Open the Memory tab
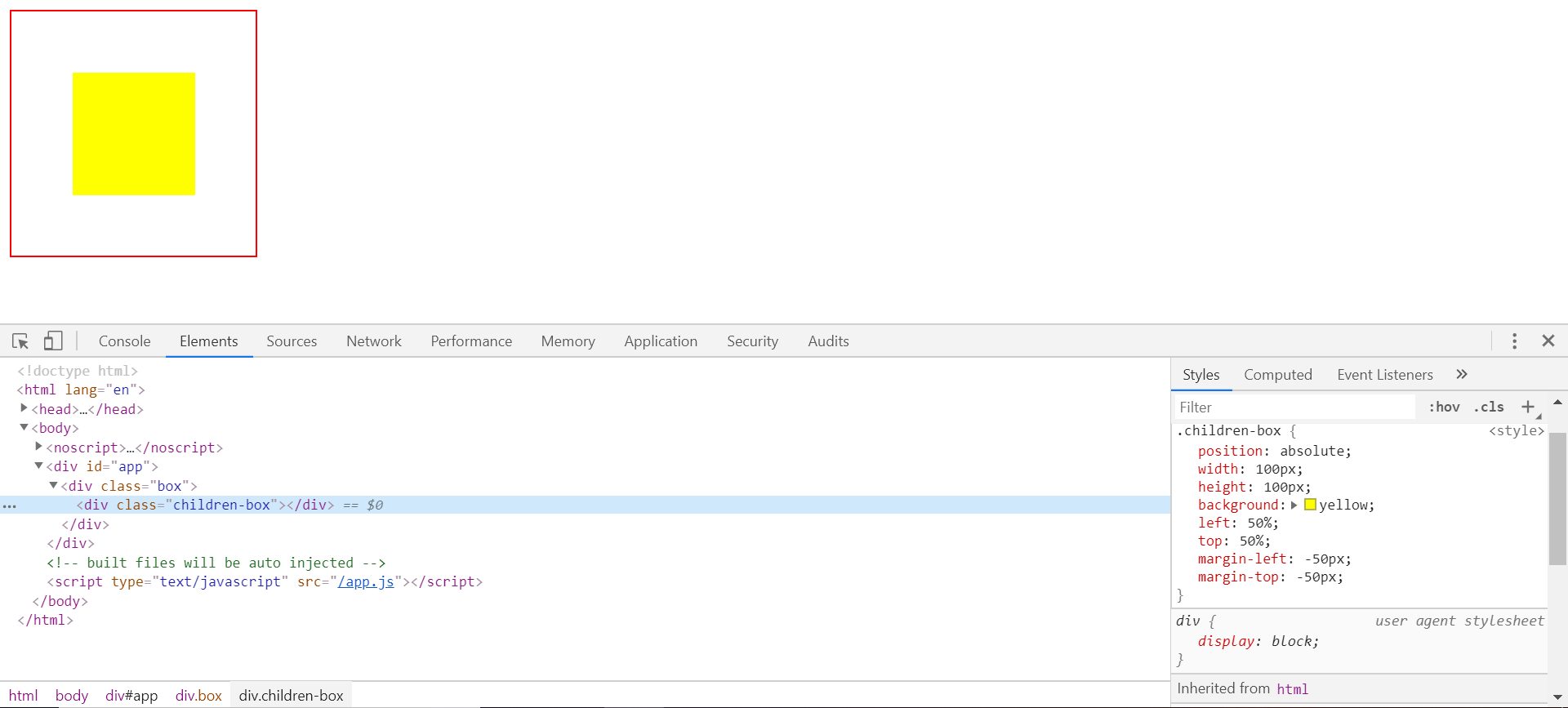The height and width of the screenshot is (708, 1568). [x=568, y=341]
